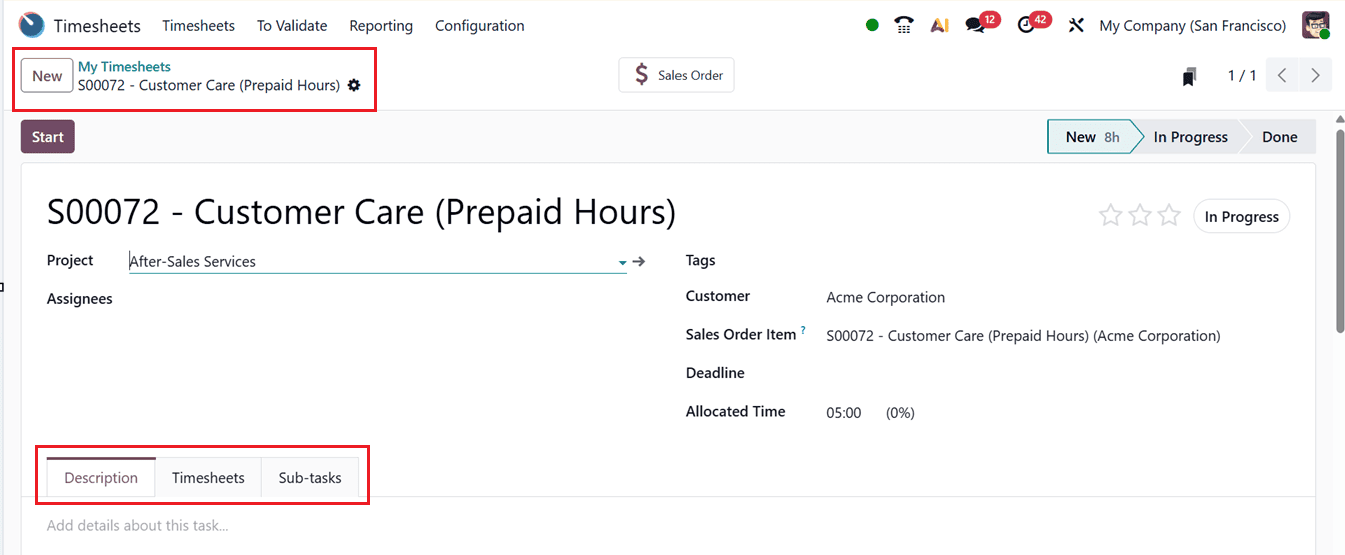Click the Sales Order Item field value
1345x555 pixels.
(x=1023, y=336)
